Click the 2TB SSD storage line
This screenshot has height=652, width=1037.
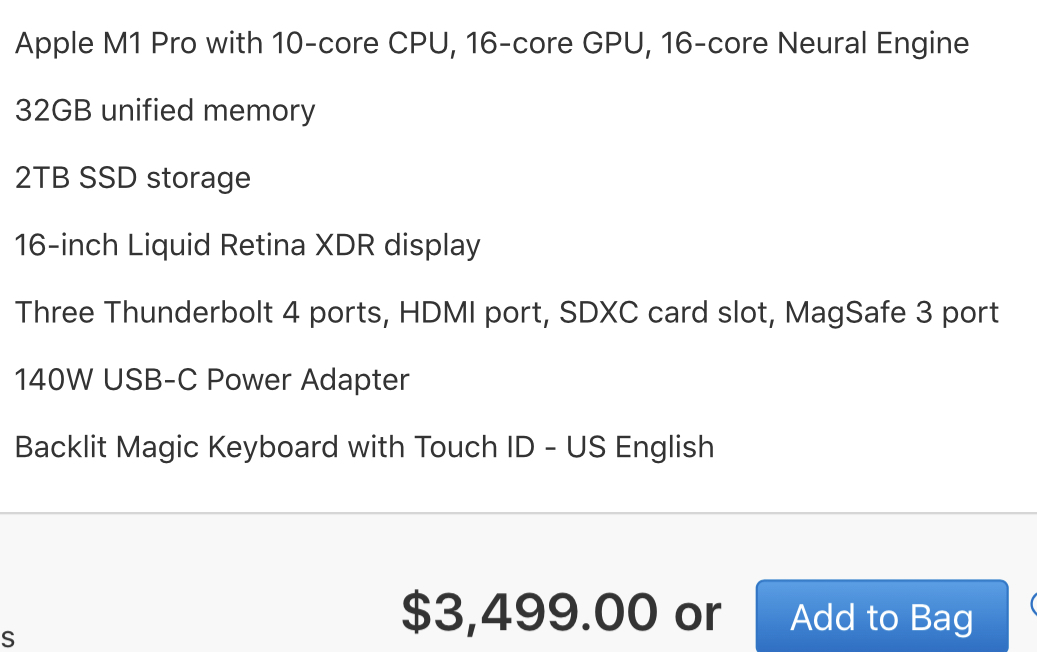pyautogui.click(x=133, y=178)
